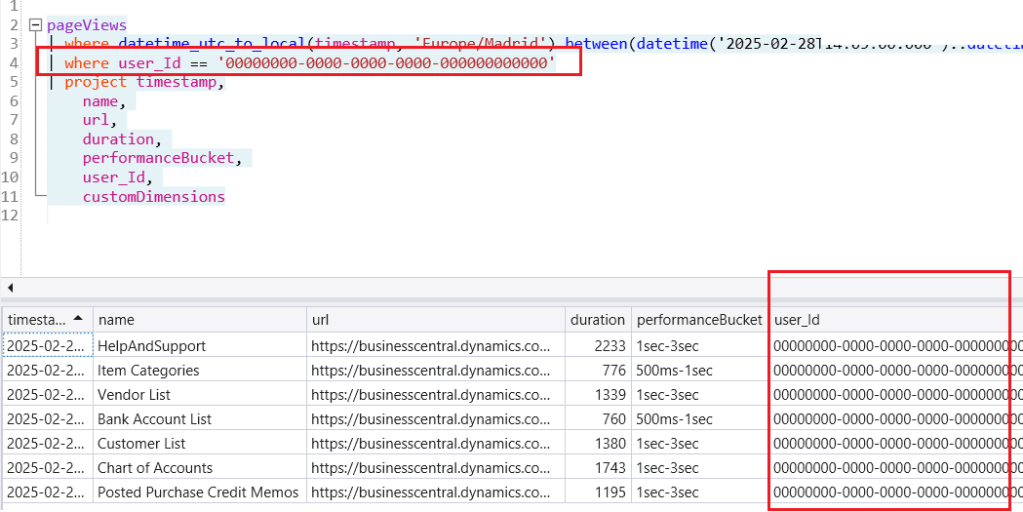This screenshot has width=1023, height=512.
Task: Click the user_Id column header
Action: [797, 320]
